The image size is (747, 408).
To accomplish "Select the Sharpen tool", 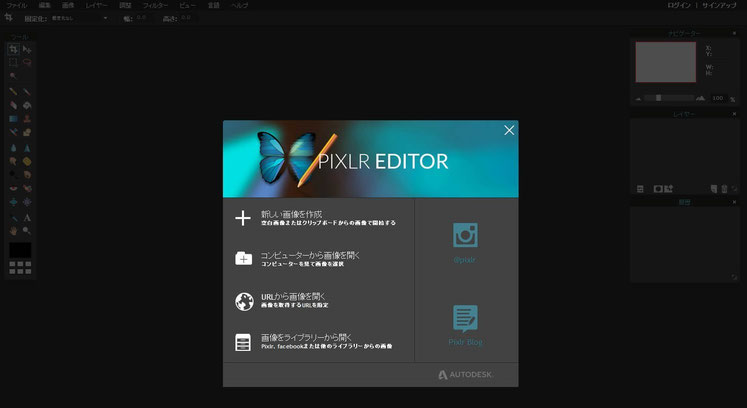I will point(27,148).
